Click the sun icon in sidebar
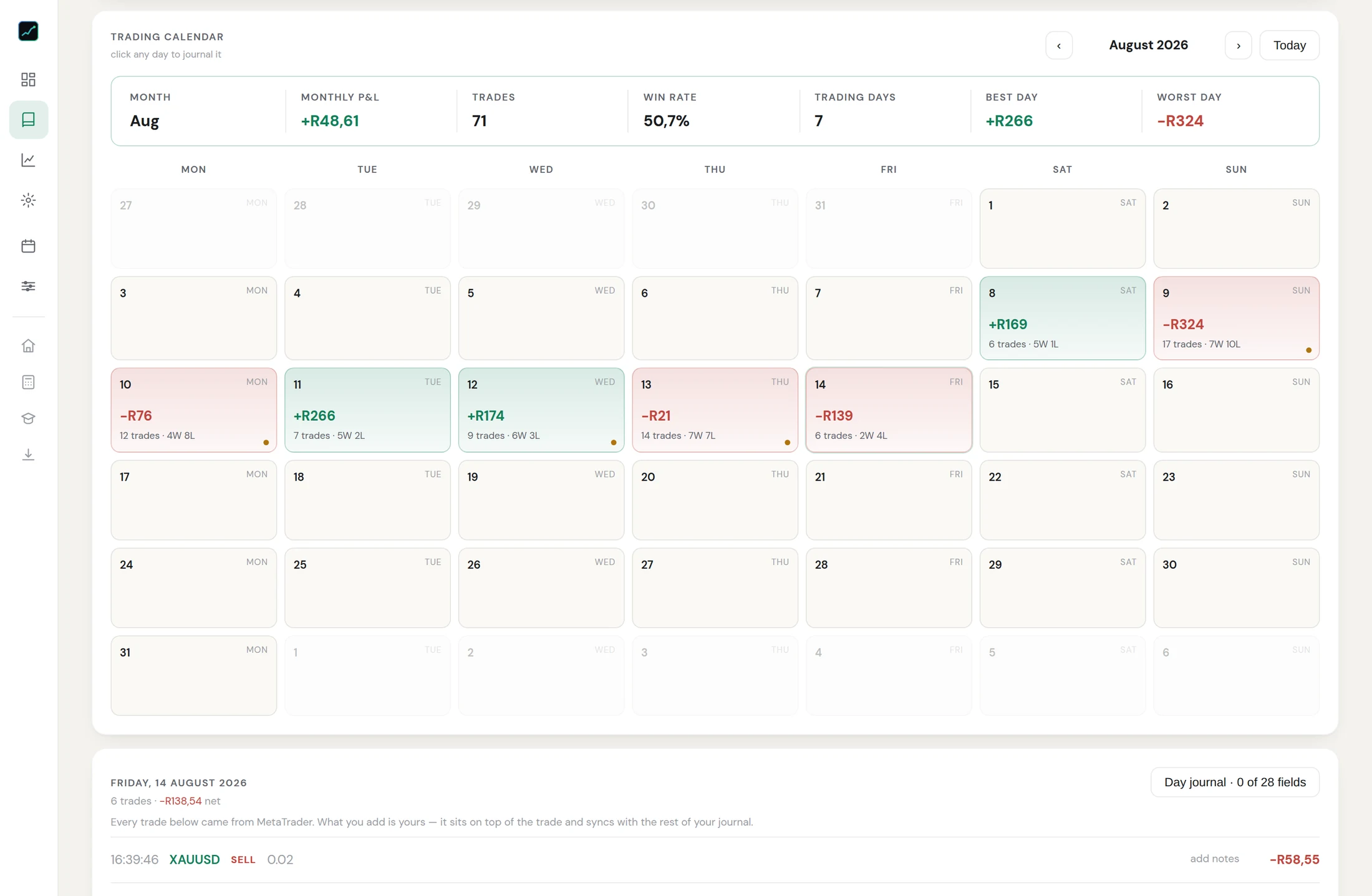1372x896 pixels. point(28,200)
